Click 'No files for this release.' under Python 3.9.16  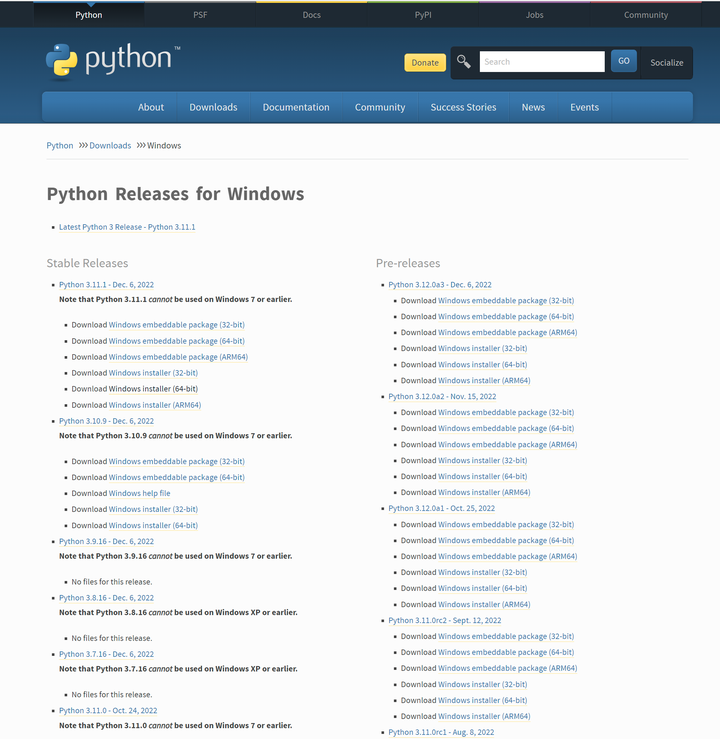[112, 582]
